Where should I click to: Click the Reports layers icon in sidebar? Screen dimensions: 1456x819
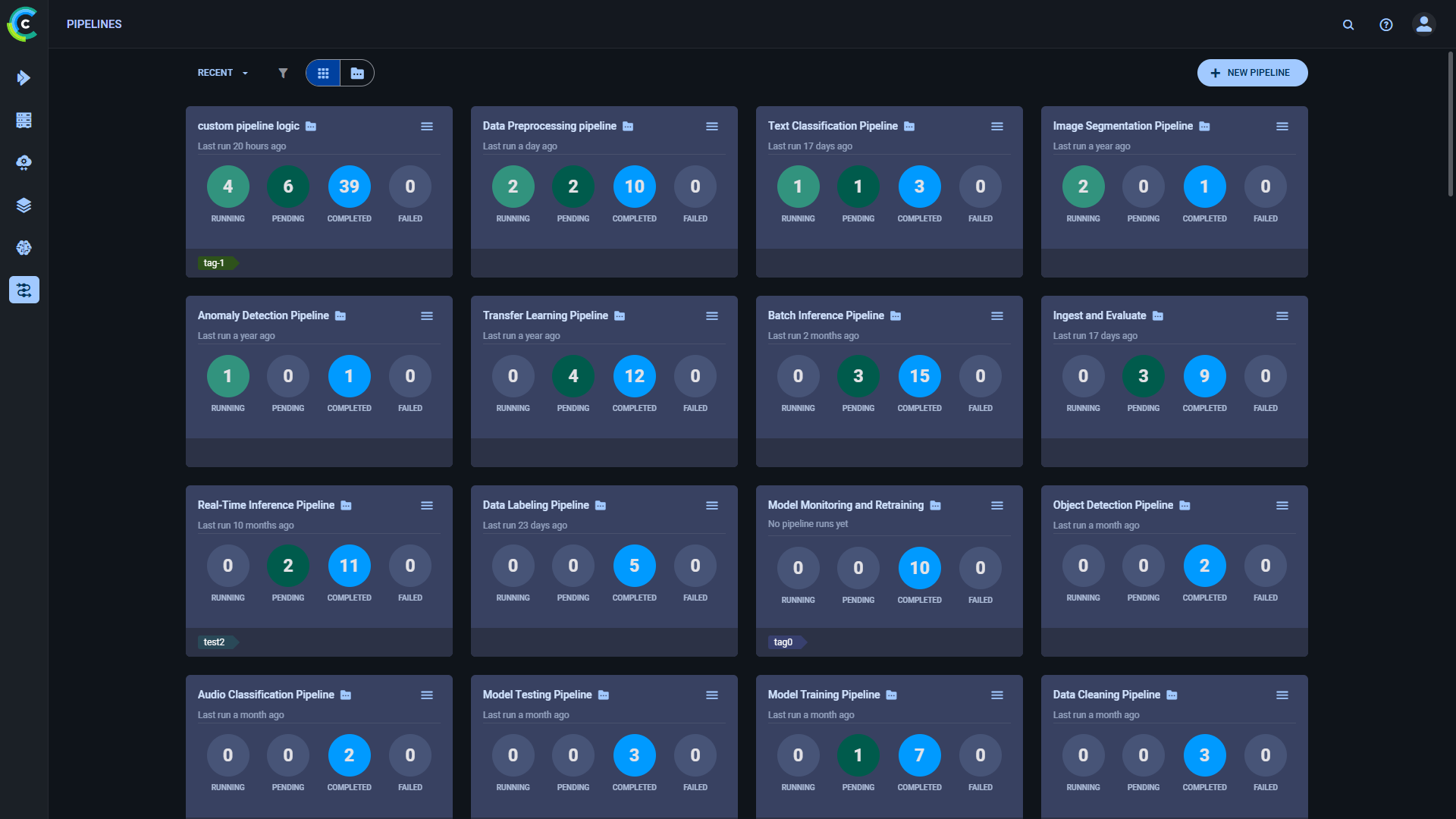pyautogui.click(x=24, y=205)
